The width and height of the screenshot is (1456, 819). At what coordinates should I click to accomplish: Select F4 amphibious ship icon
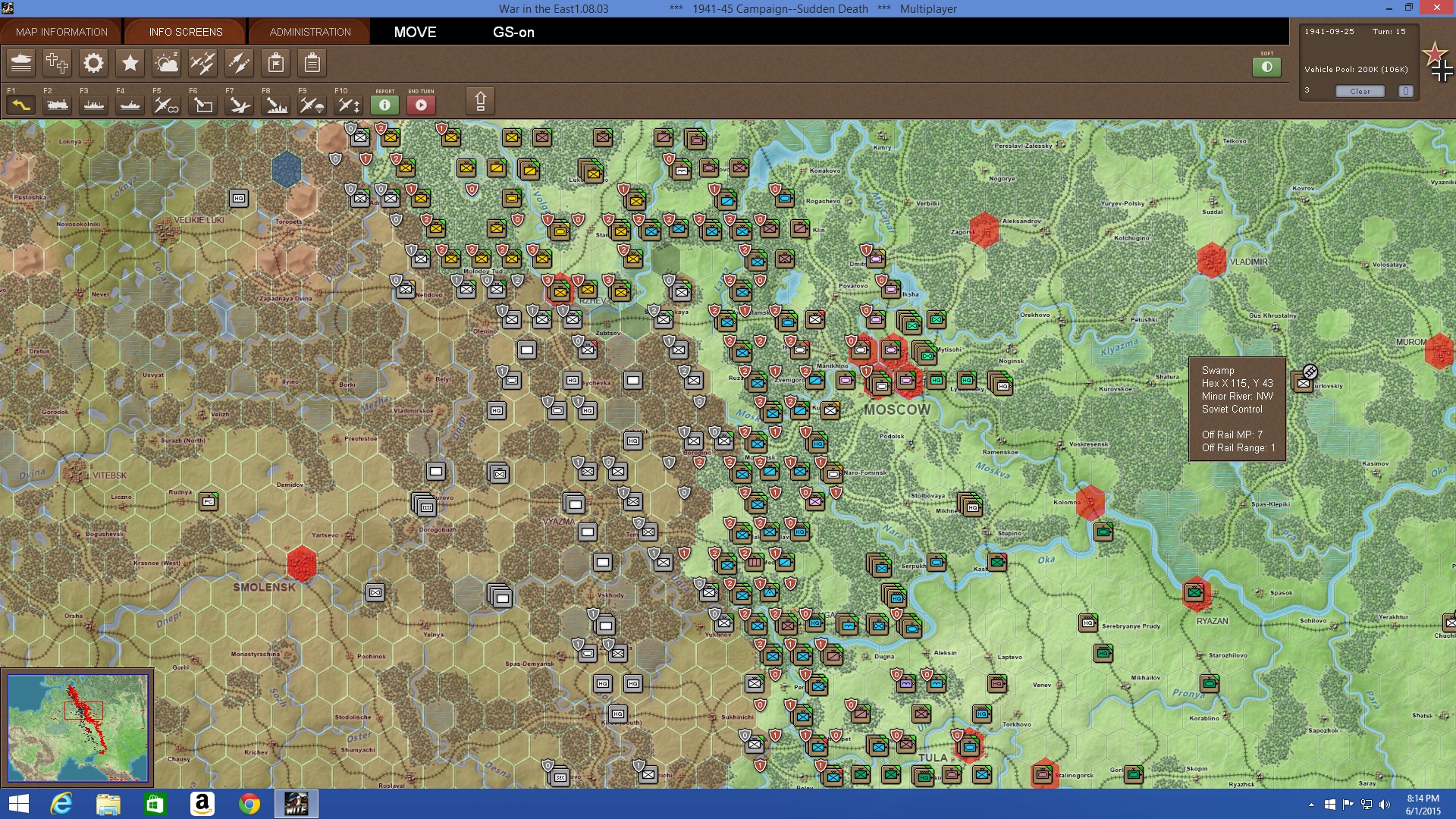coord(130,105)
